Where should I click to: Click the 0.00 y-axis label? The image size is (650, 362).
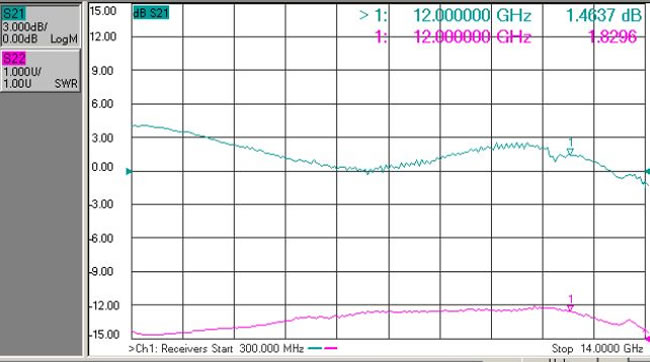pyautogui.click(x=102, y=167)
